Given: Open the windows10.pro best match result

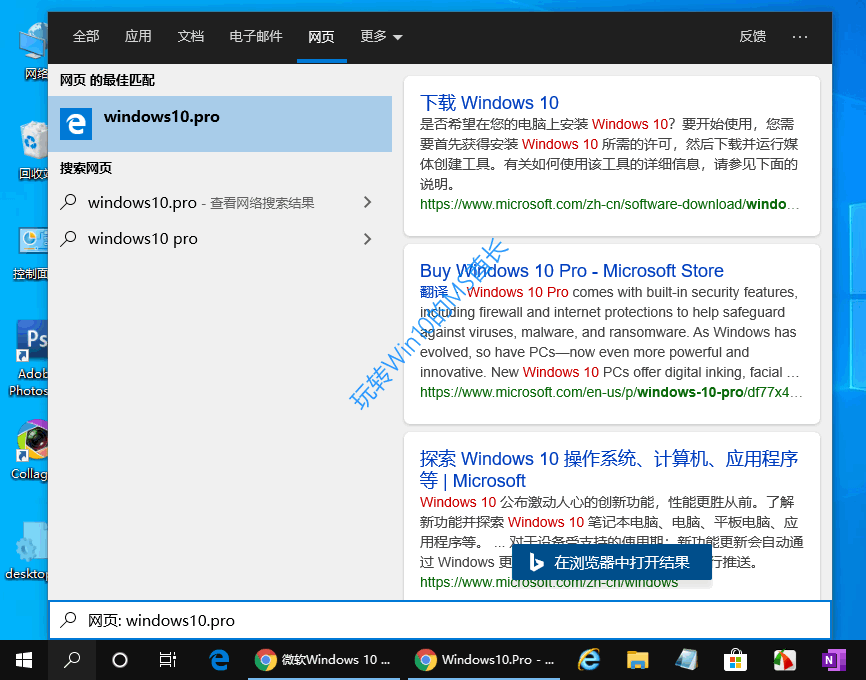Looking at the screenshot, I should point(220,124).
